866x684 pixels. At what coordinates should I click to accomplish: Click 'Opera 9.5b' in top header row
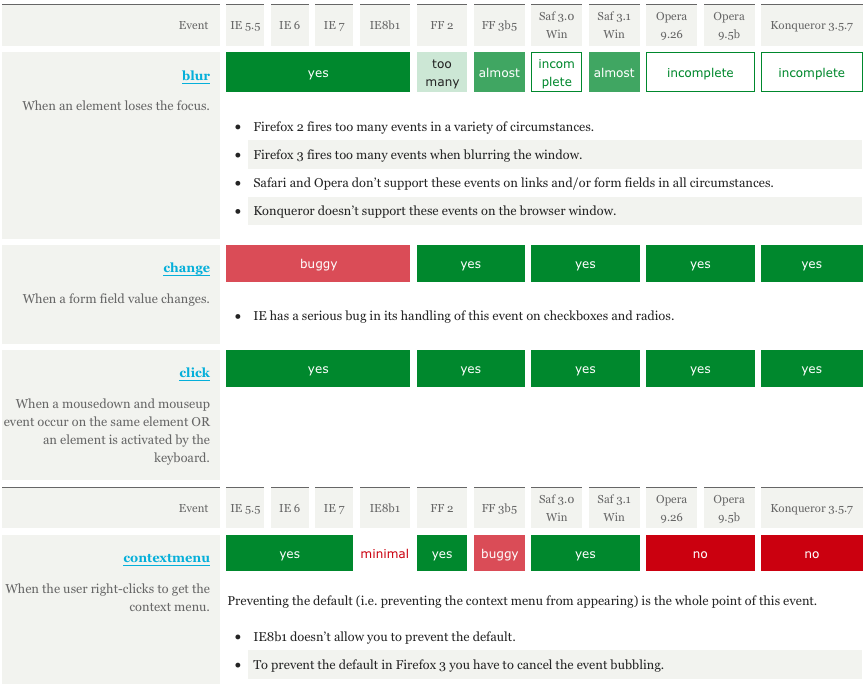tap(728, 25)
